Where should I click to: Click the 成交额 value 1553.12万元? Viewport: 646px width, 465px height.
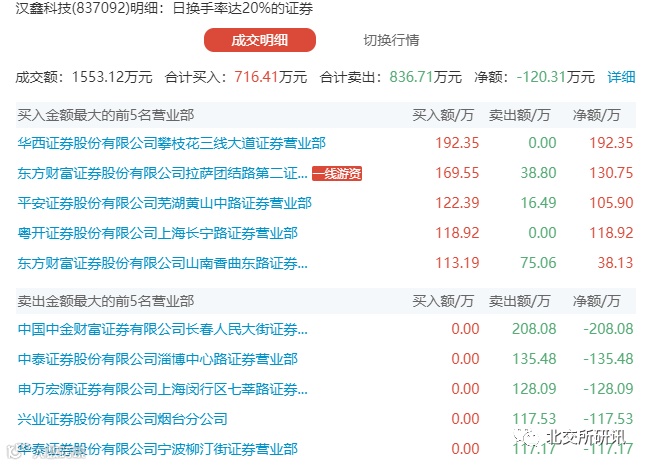coord(112,77)
